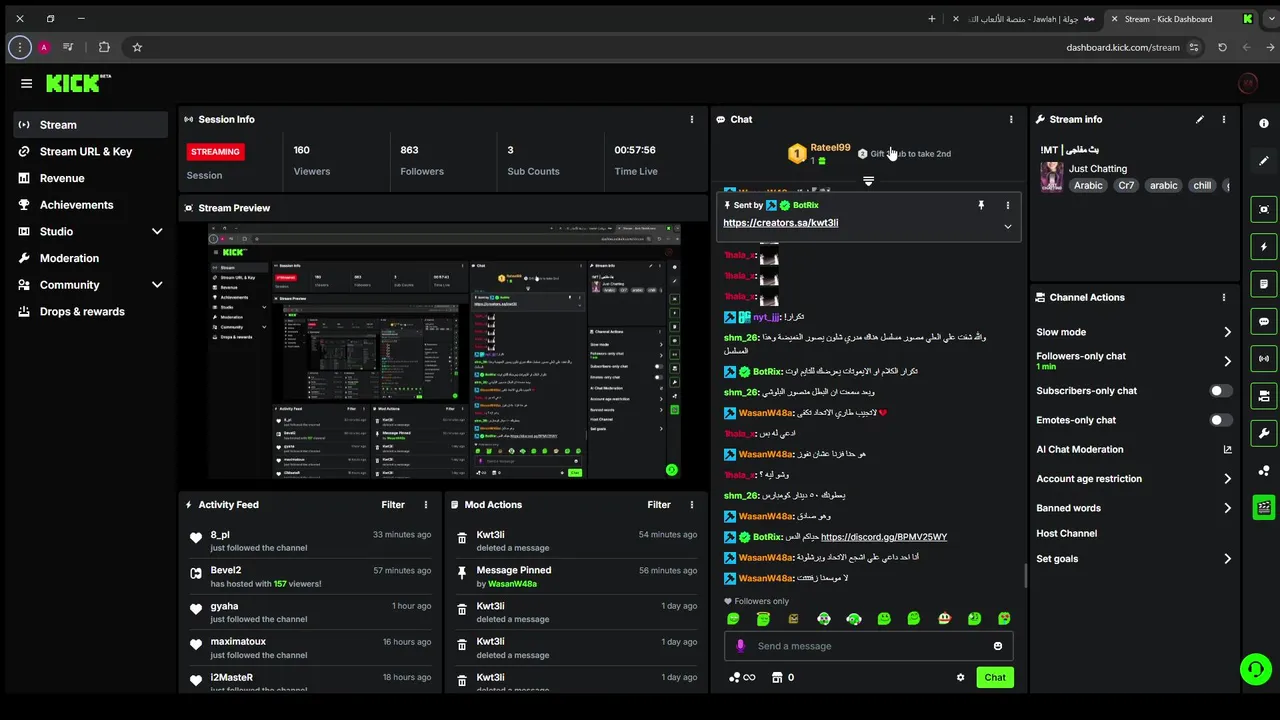Toggle Subscribers-only chat switch
This screenshot has width=1280, height=720.
pos(1221,391)
